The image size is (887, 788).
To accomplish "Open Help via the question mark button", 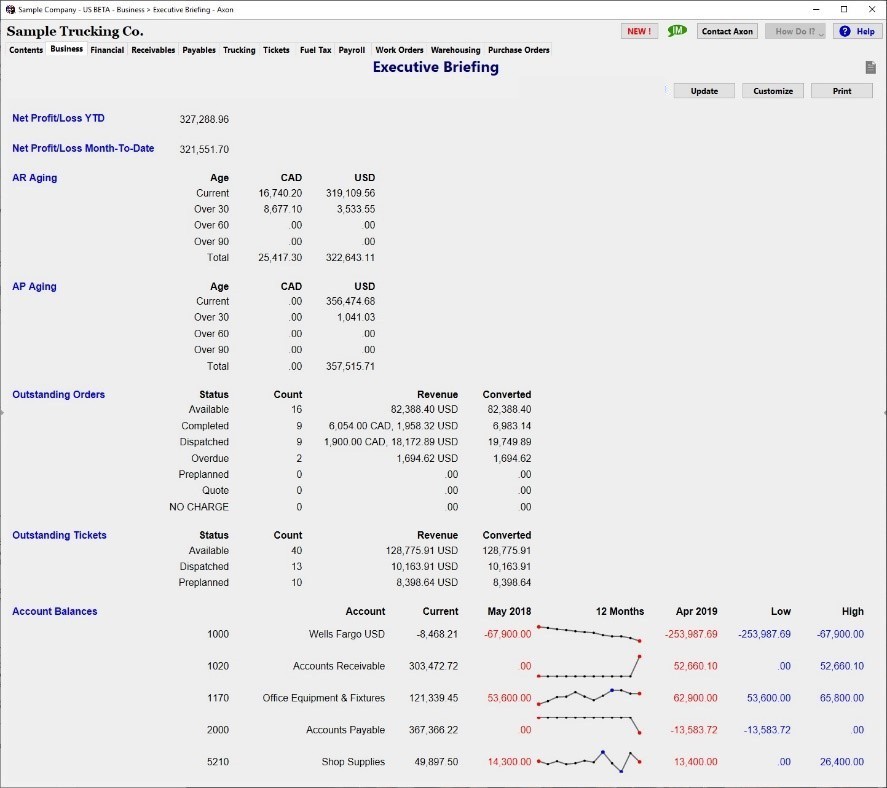I will pos(857,31).
